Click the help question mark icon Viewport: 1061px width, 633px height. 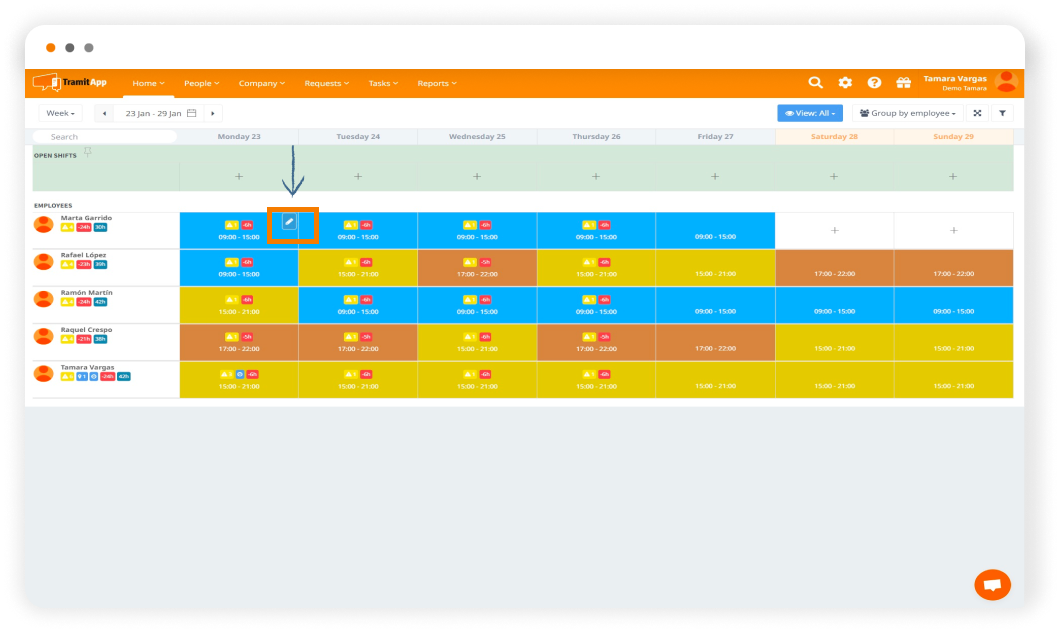pos(874,83)
